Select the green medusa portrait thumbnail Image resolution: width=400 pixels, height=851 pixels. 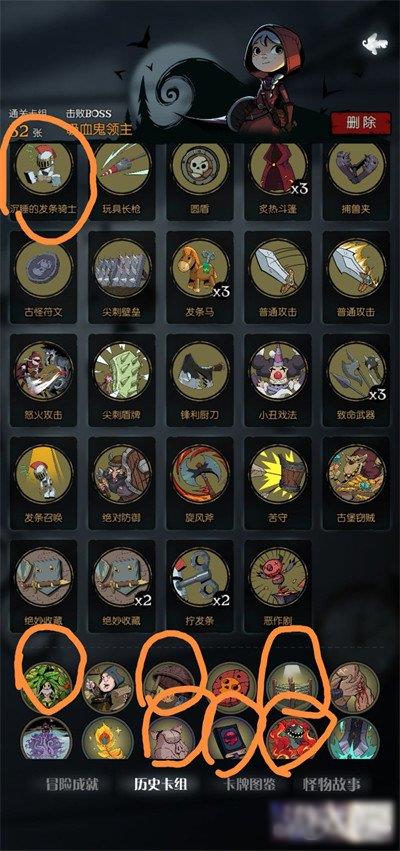pos(46,687)
